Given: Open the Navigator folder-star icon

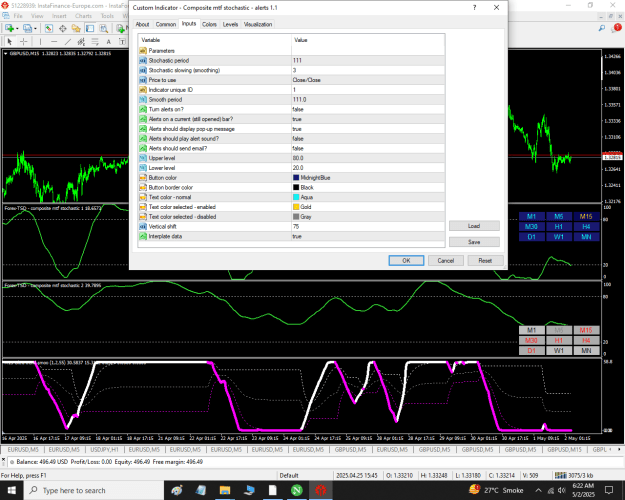Looking at the screenshot, I should 76,28.
